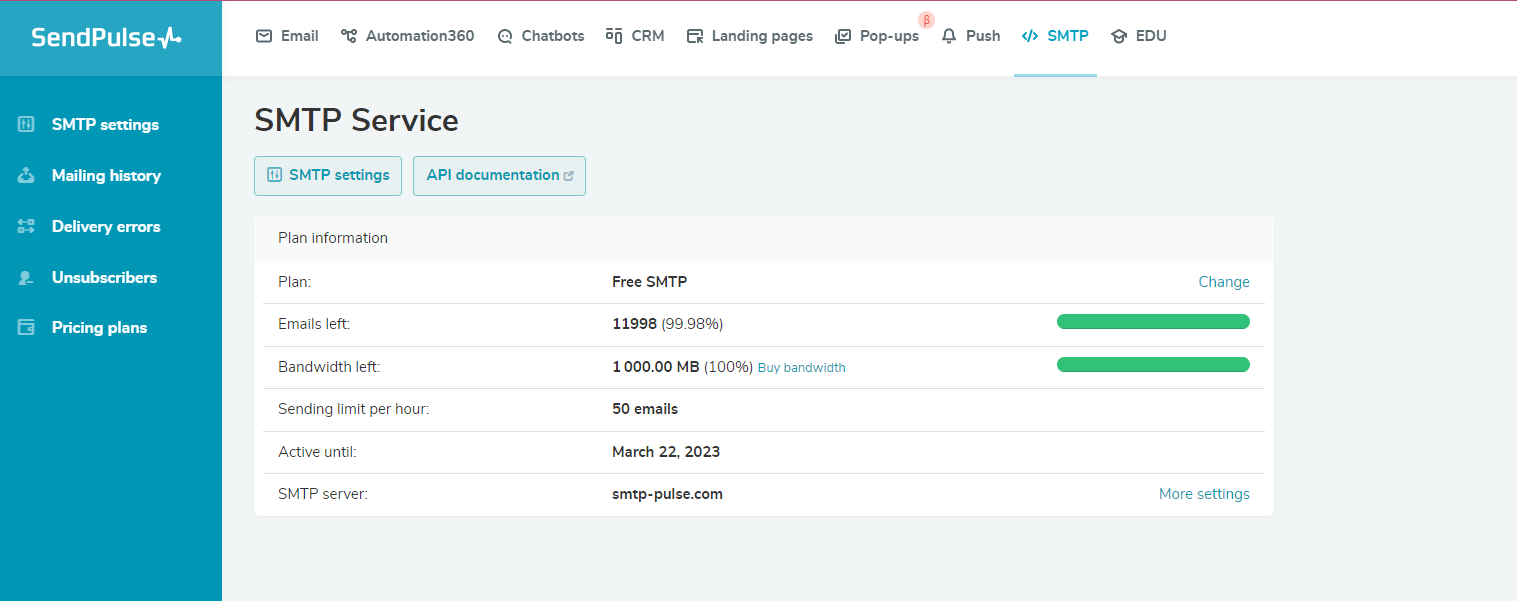The height and width of the screenshot is (601, 1517).
Task: Click the external link icon on API documentation
Action: [569, 176]
